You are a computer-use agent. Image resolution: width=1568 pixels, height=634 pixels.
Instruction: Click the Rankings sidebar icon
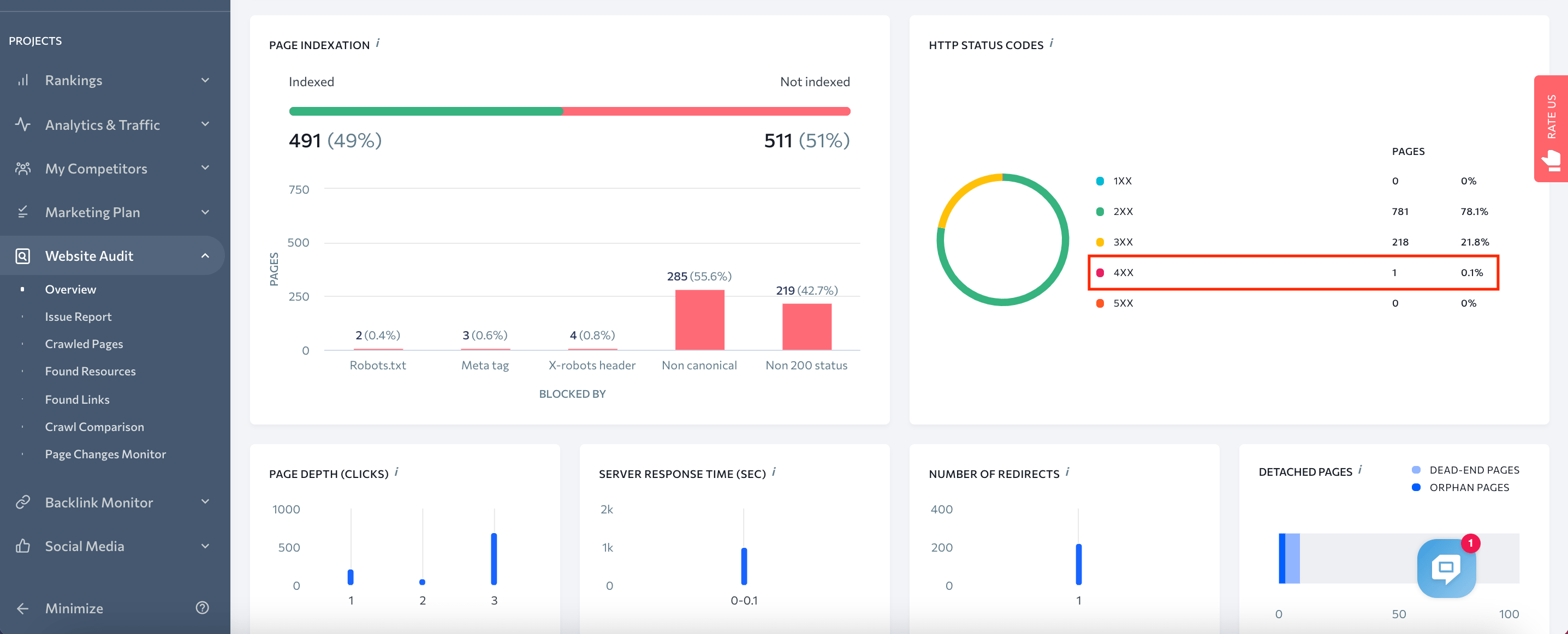click(x=23, y=79)
